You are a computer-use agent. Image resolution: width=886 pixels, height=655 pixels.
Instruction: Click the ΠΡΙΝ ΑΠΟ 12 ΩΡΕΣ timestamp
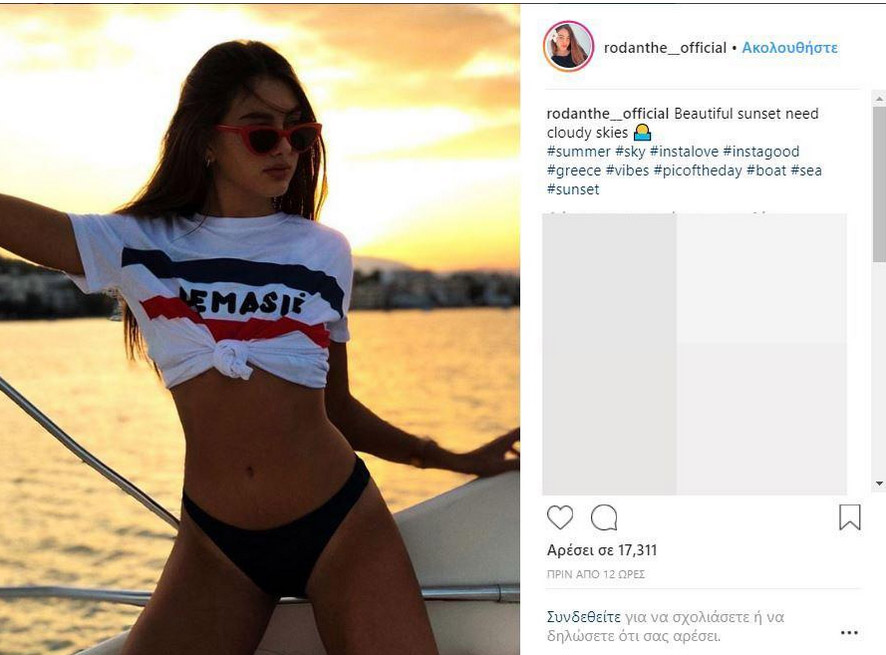[x=596, y=574]
